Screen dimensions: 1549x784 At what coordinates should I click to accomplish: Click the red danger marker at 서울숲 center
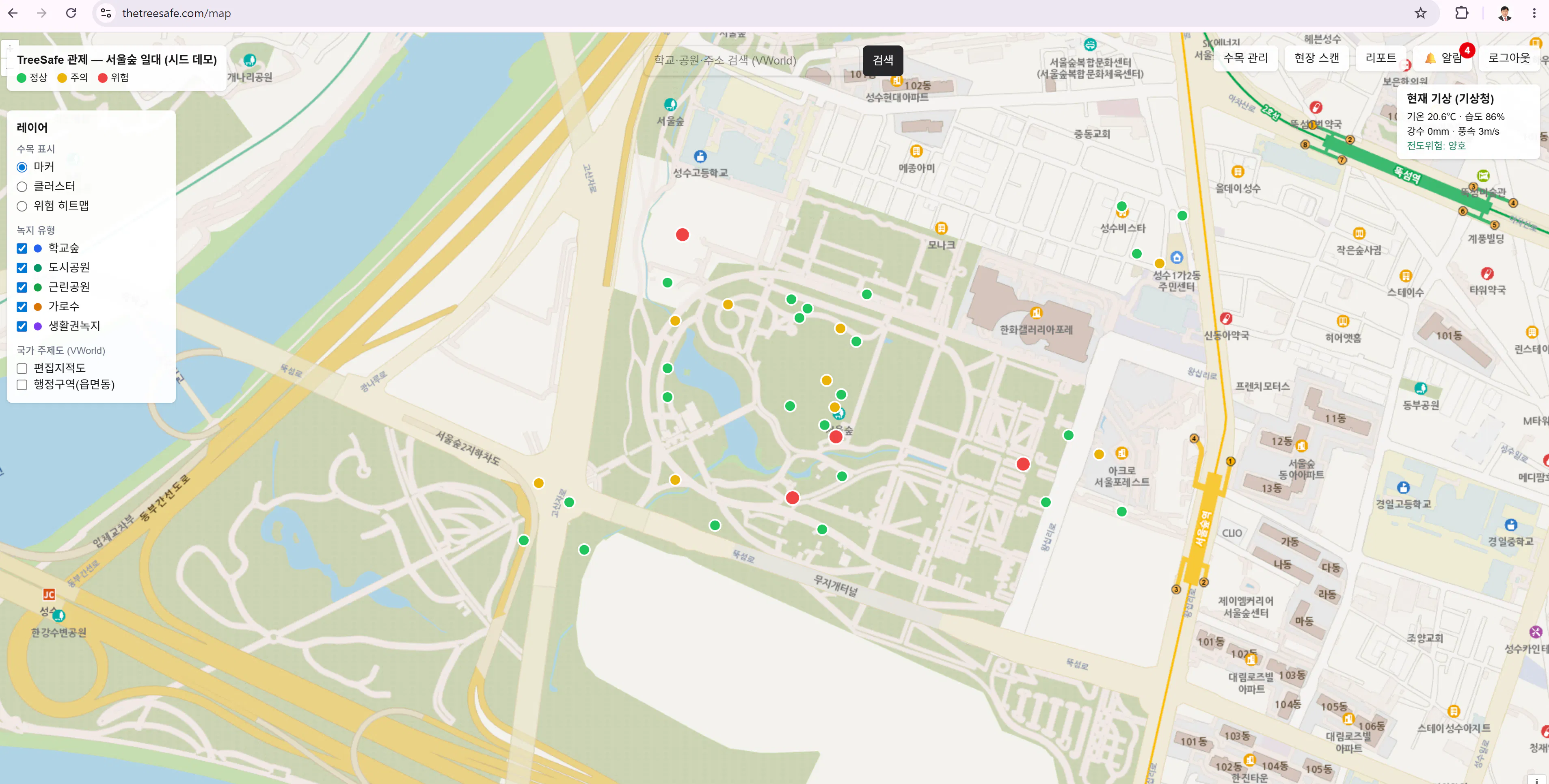(836, 436)
